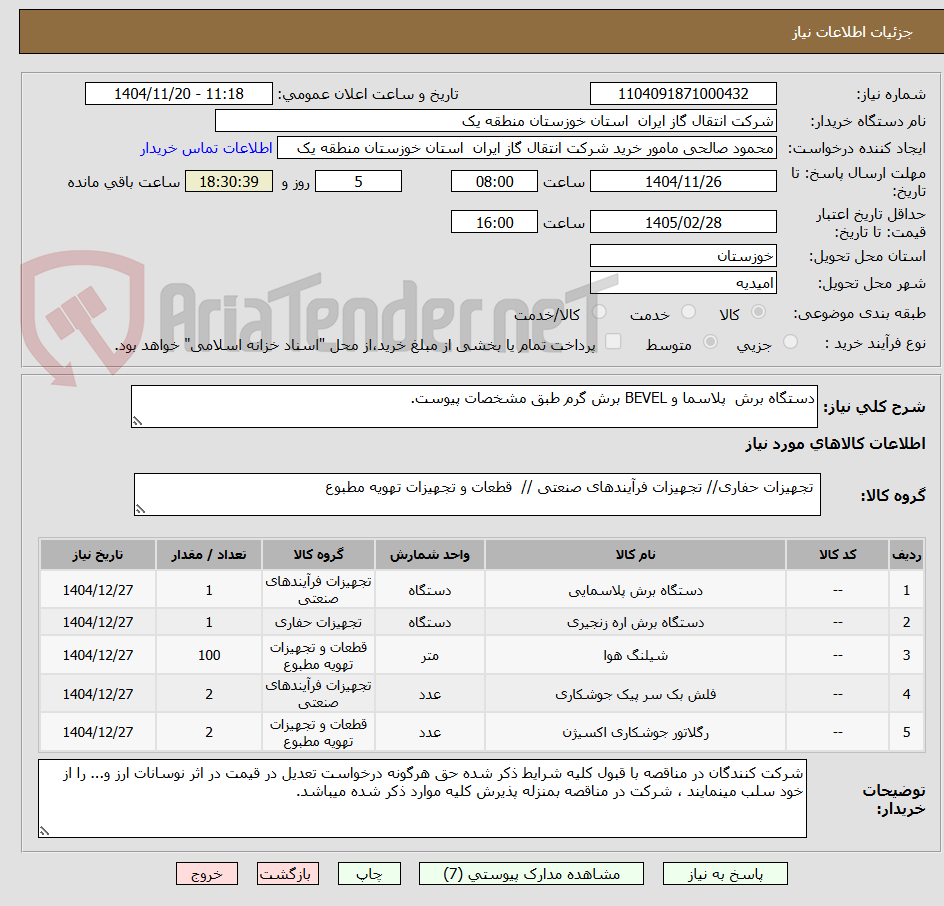Image resolution: width=944 pixels, height=906 pixels.
Task: Select the خدمت radio button
Action: (x=688, y=312)
